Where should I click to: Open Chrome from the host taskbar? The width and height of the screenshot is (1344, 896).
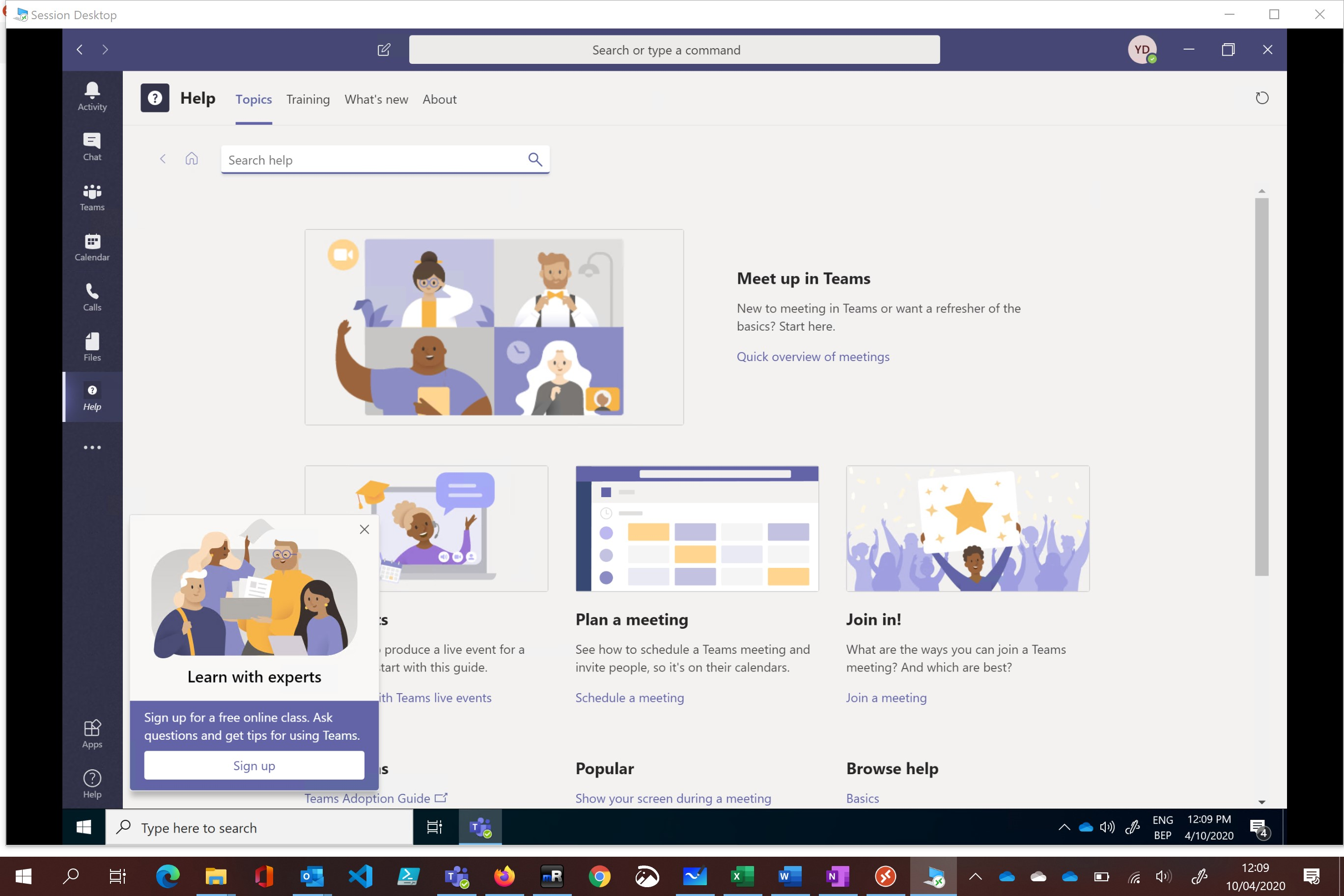coord(599,876)
